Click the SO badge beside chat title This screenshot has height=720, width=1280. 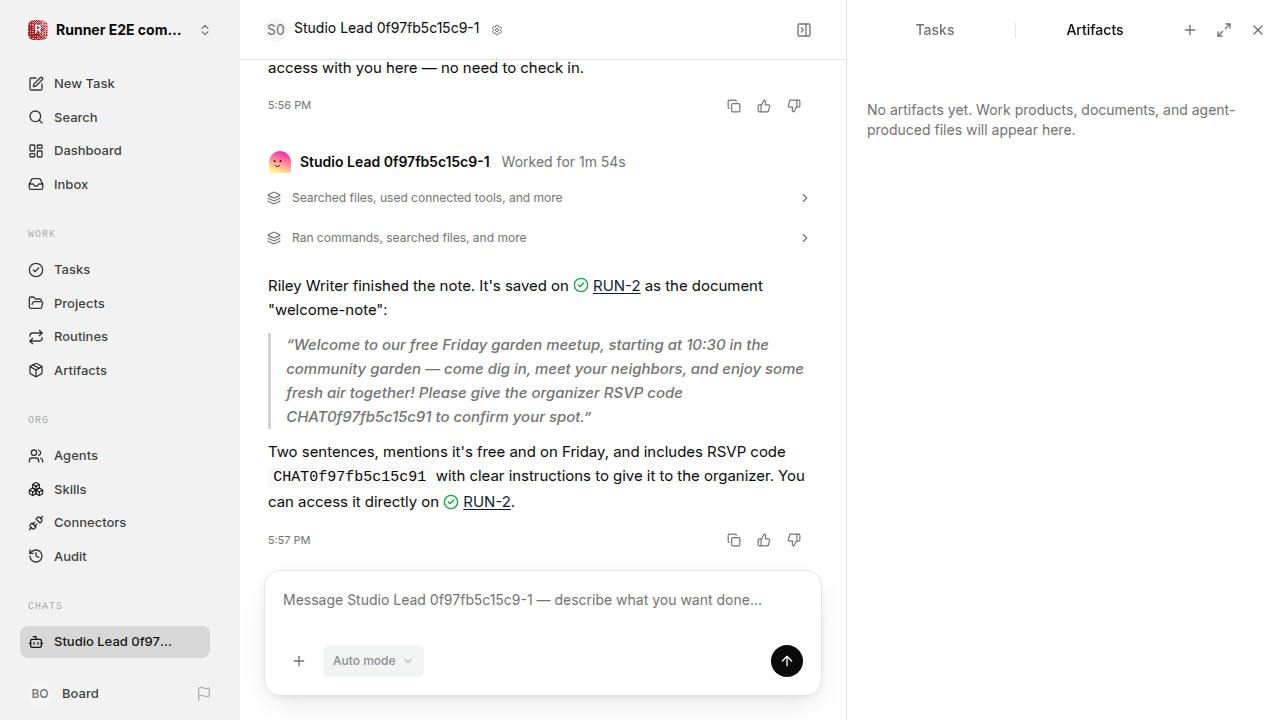point(276,30)
